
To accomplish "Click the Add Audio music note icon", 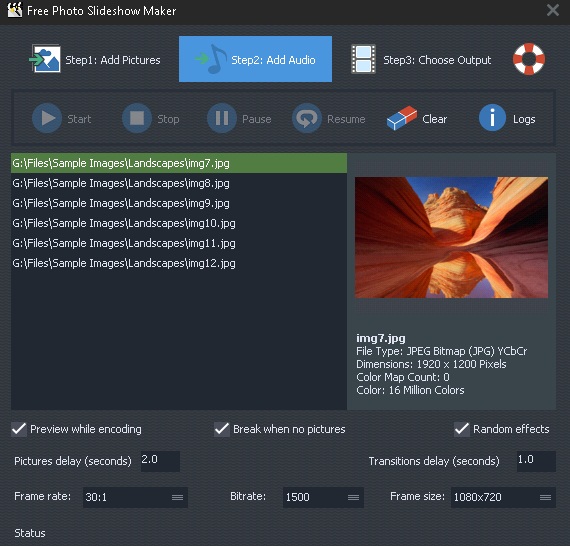I will coord(211,59).
